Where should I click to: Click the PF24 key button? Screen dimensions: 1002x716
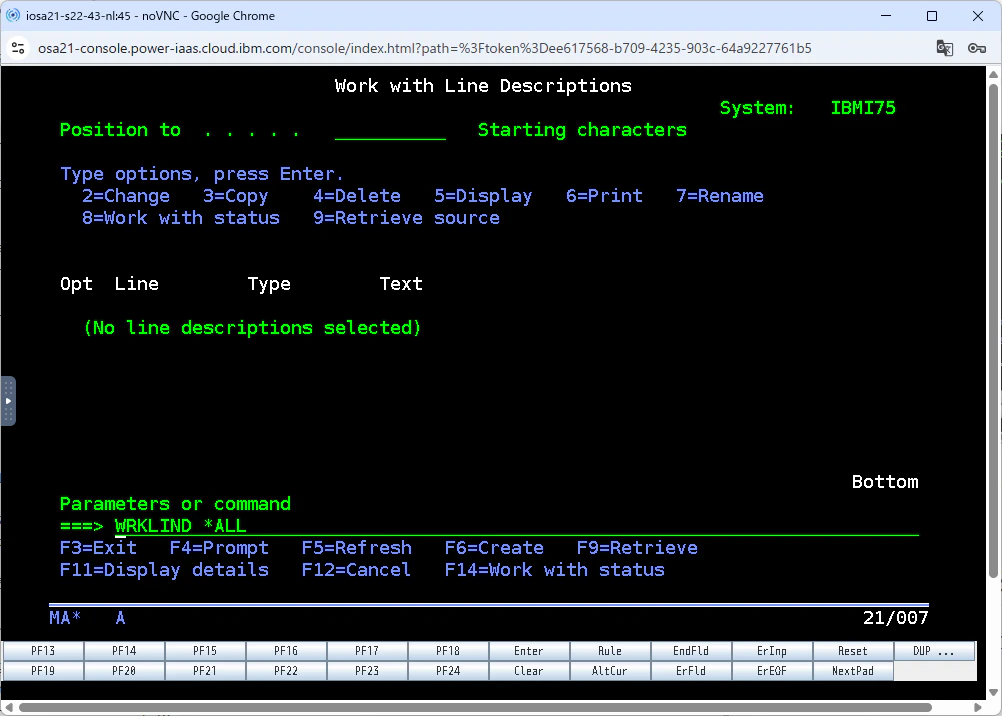point(448,671)
